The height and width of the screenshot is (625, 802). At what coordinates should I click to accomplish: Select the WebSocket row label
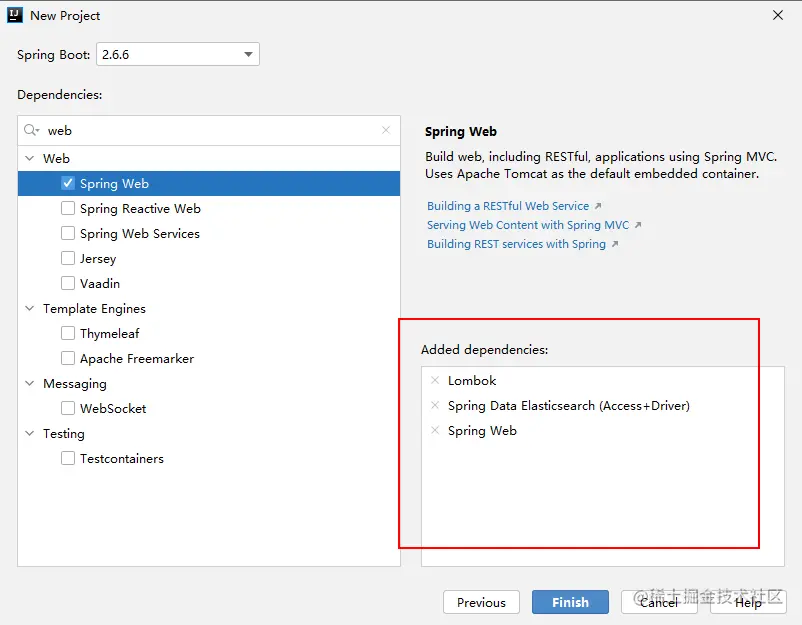(113, 408)
